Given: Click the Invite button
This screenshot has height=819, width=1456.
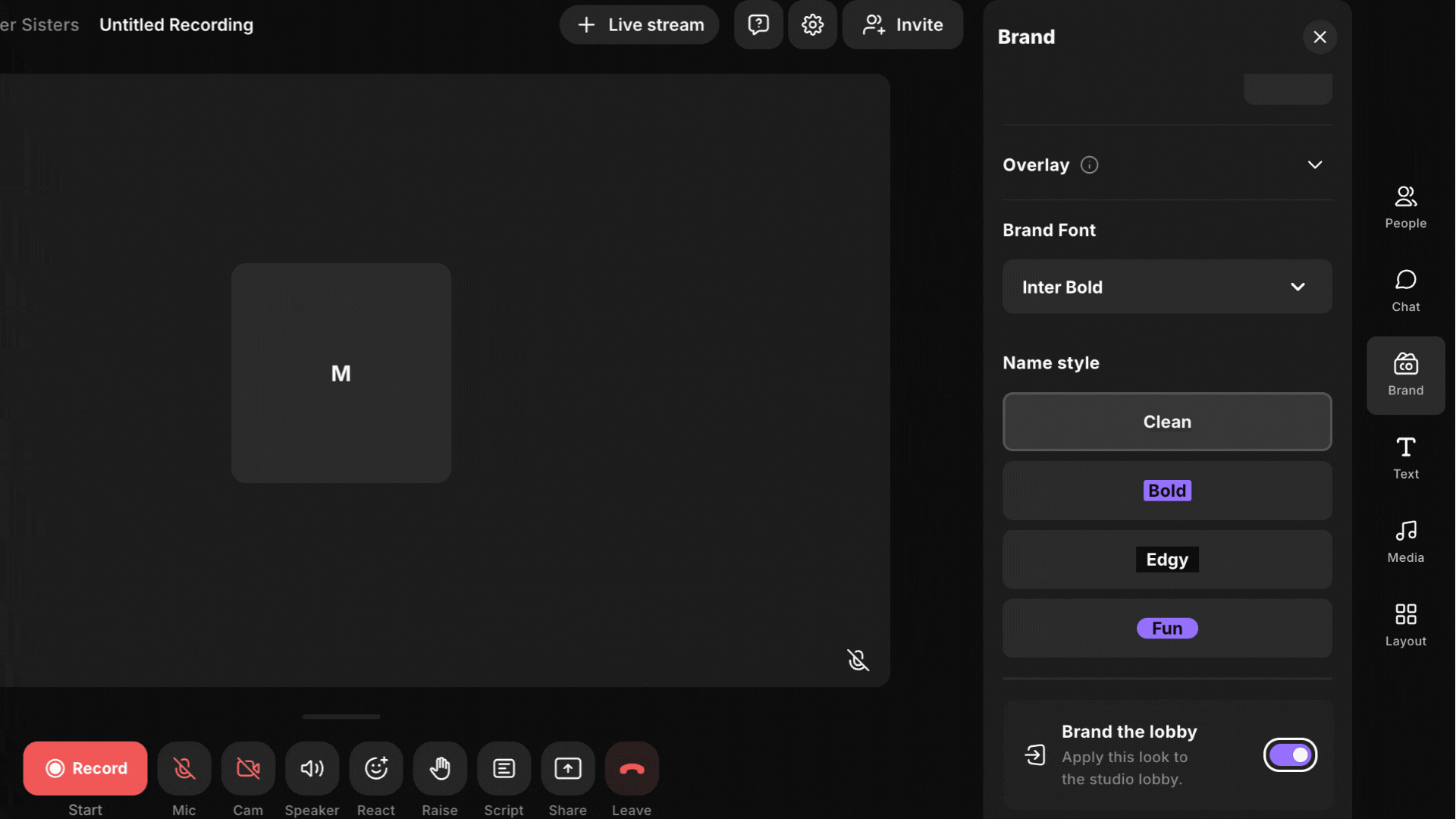Looking at the screenshot, I should coord(902,24).
